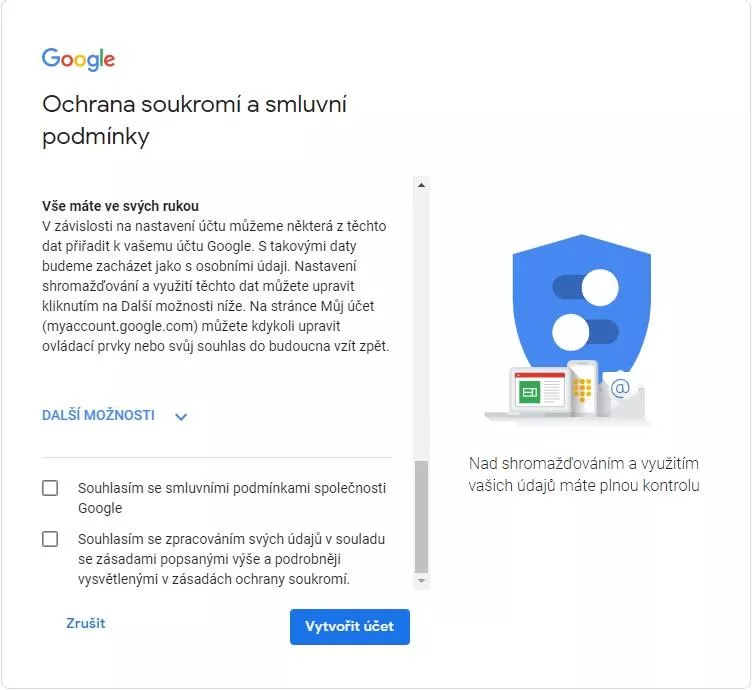Click the laptop illustration with green icon
The image size is (752, 690).
[x=533, y=392]
